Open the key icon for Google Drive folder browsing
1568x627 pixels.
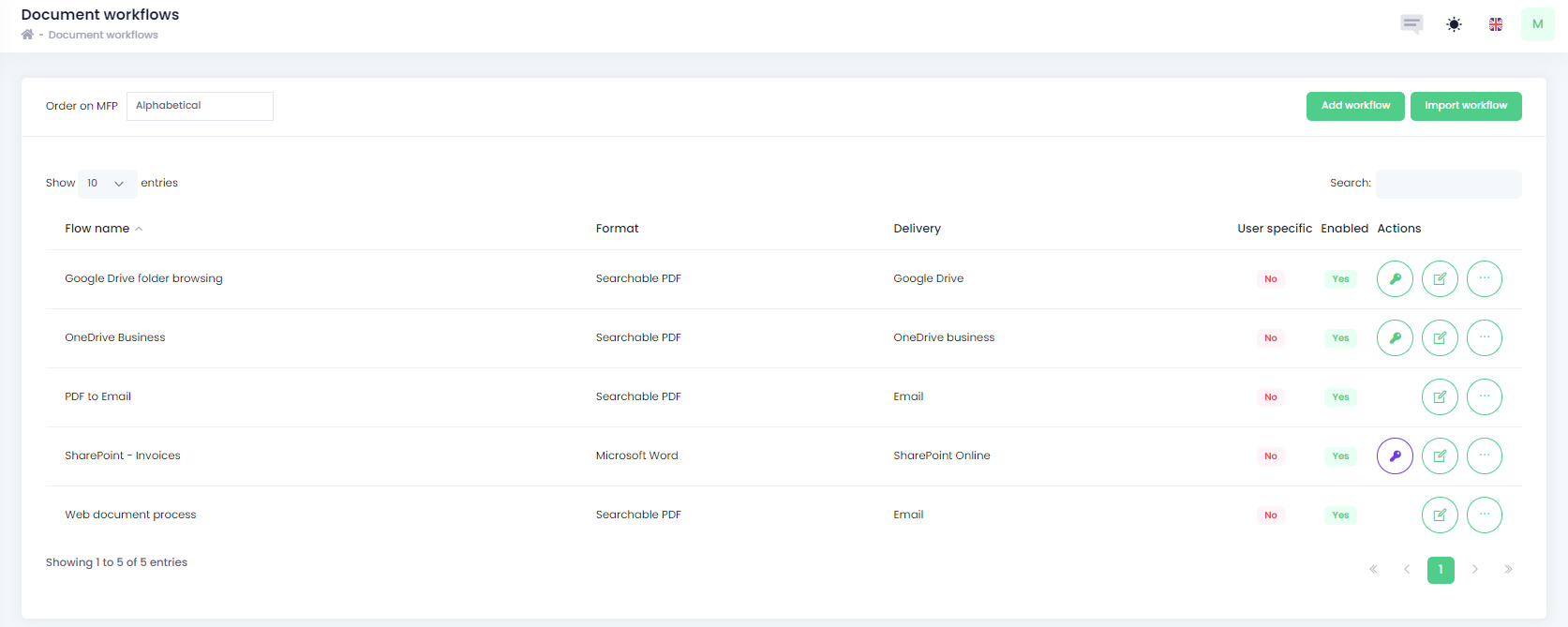1395,278
